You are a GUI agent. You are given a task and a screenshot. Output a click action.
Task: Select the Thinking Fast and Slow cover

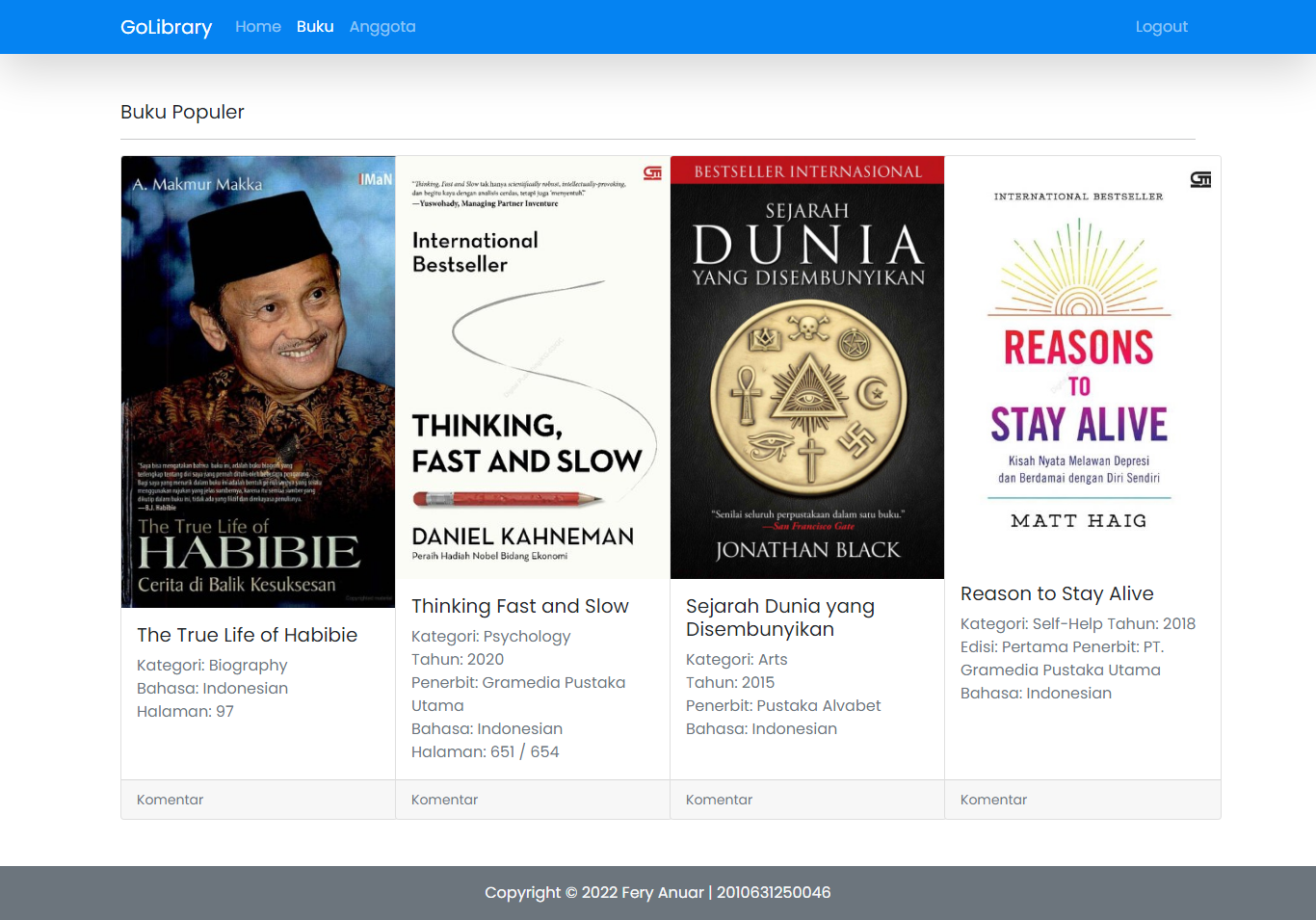pyautogui.click(x=532, y=366)
